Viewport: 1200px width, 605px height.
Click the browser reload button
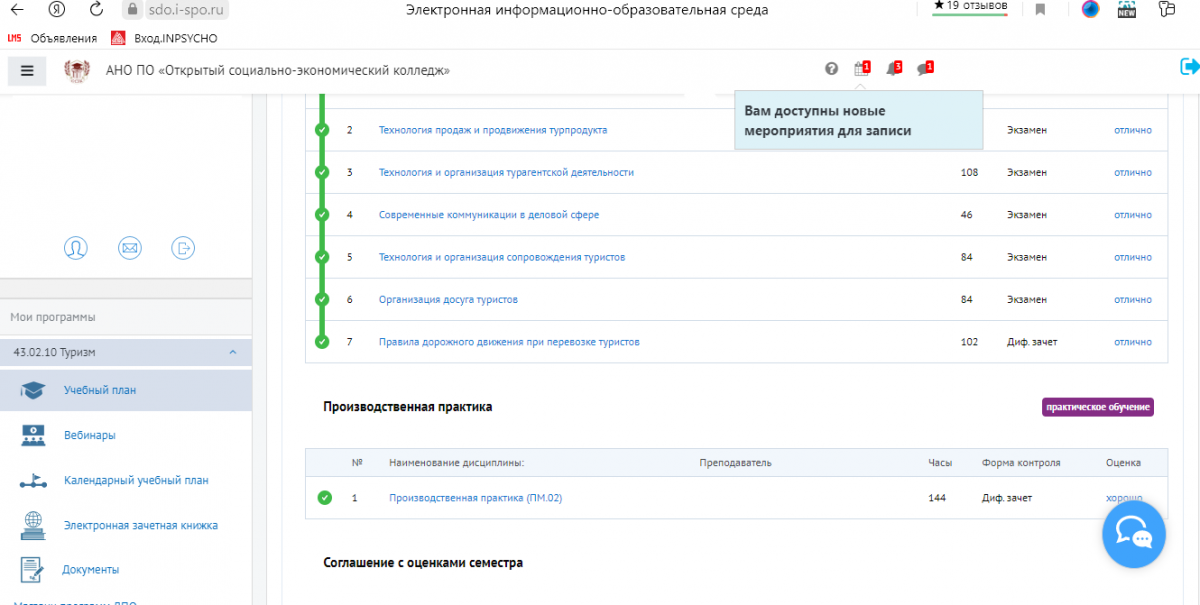coord(96,10)
